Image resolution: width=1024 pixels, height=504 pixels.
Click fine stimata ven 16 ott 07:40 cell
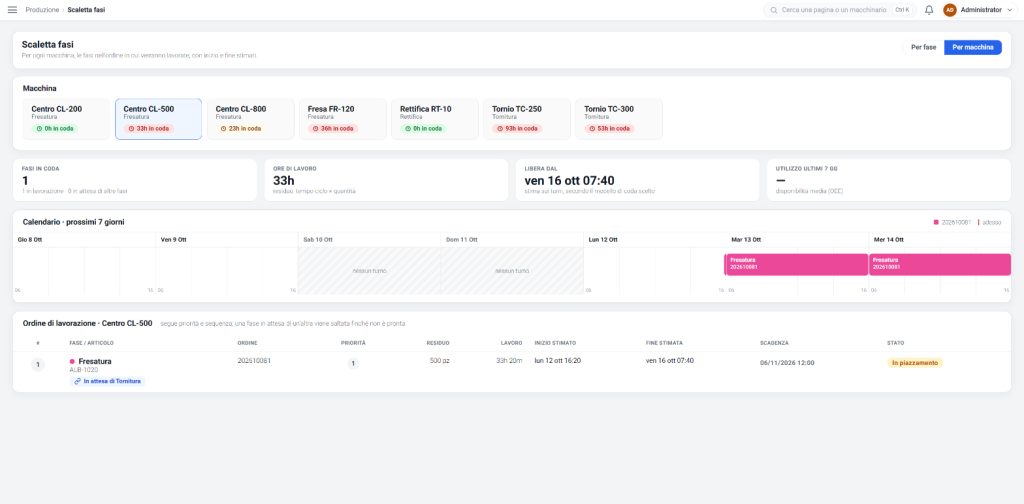point(670,360)
